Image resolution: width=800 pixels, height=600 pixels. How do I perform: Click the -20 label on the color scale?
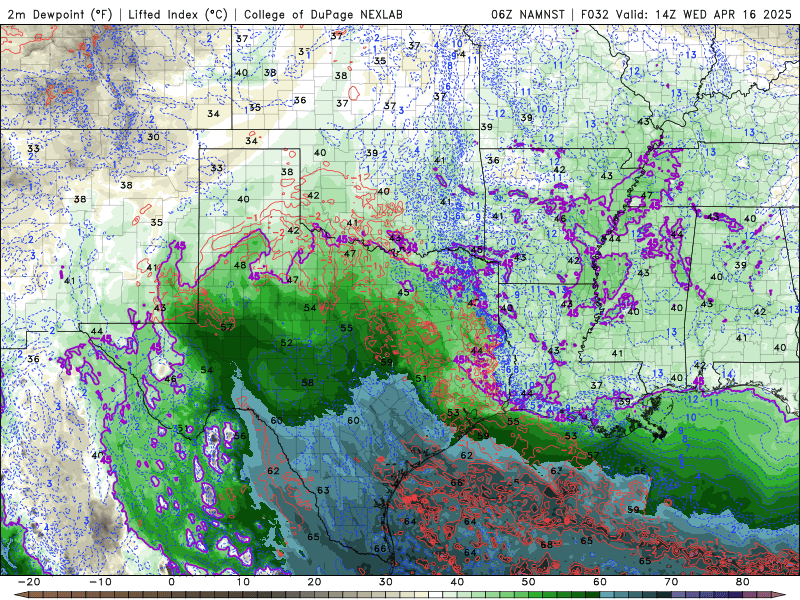(29, 582)
